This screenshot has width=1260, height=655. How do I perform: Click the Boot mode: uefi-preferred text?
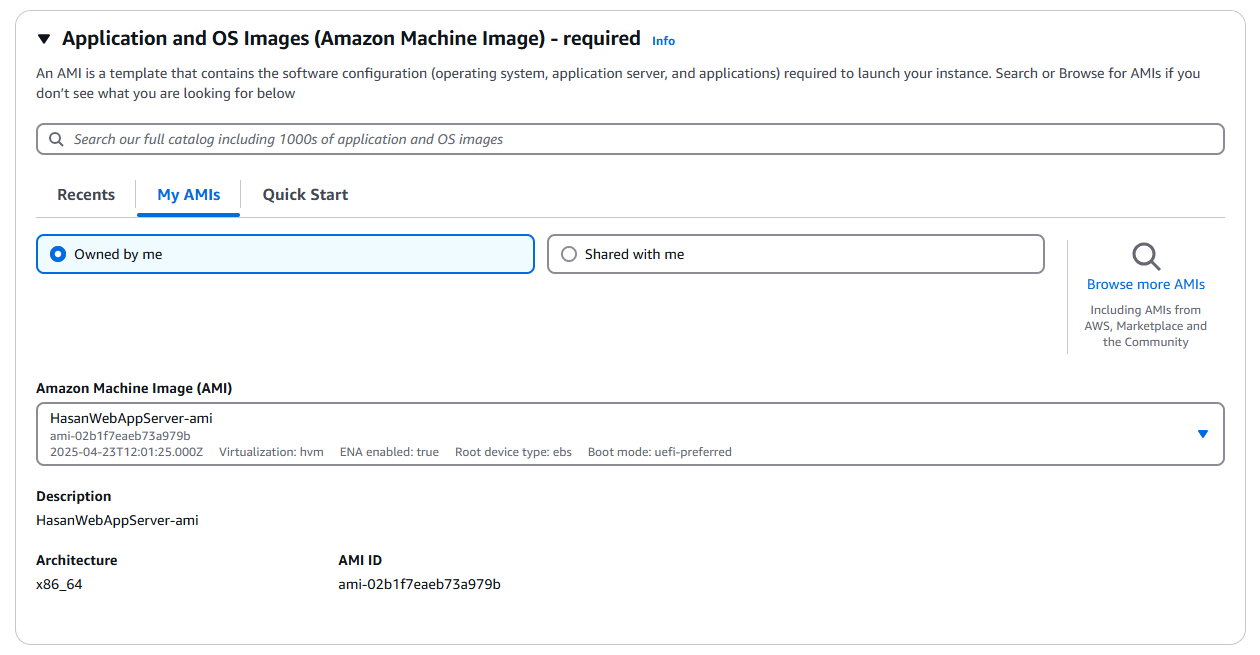pos(659,452)
